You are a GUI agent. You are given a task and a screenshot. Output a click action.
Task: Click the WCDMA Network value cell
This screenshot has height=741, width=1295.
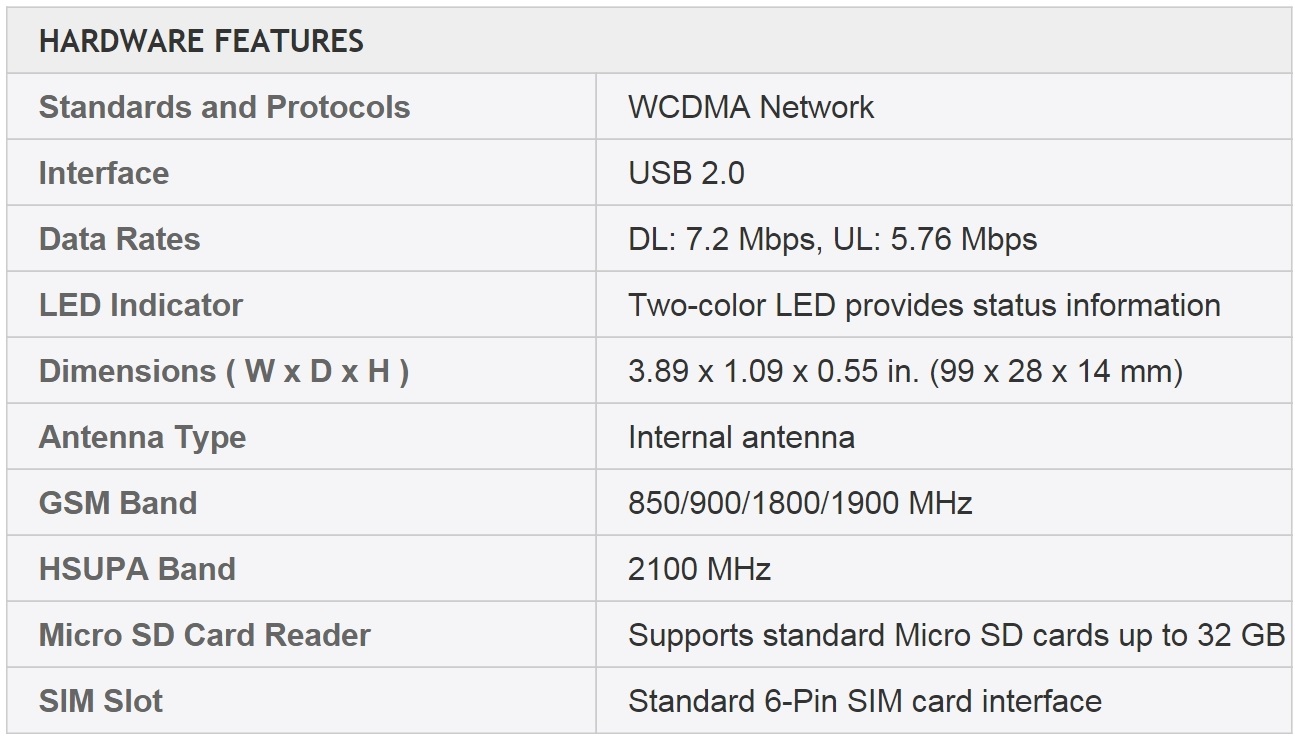(x=751, y=107)
